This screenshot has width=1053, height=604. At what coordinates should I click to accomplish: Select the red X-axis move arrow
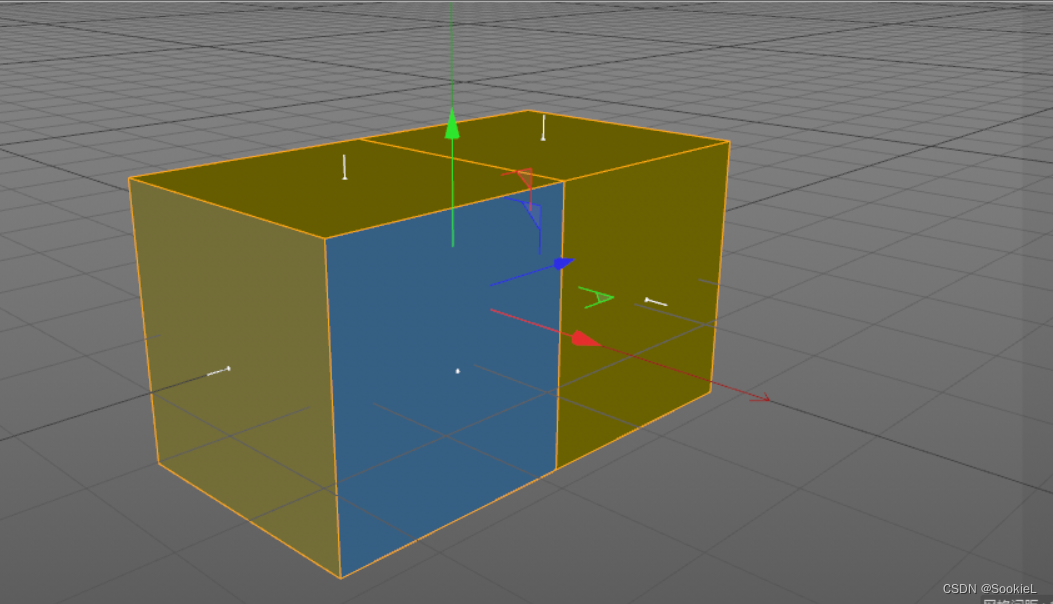(583, 340)
